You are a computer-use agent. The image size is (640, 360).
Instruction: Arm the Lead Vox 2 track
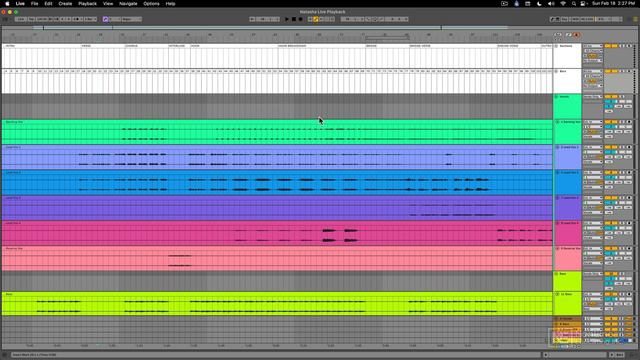pos(629,172)
